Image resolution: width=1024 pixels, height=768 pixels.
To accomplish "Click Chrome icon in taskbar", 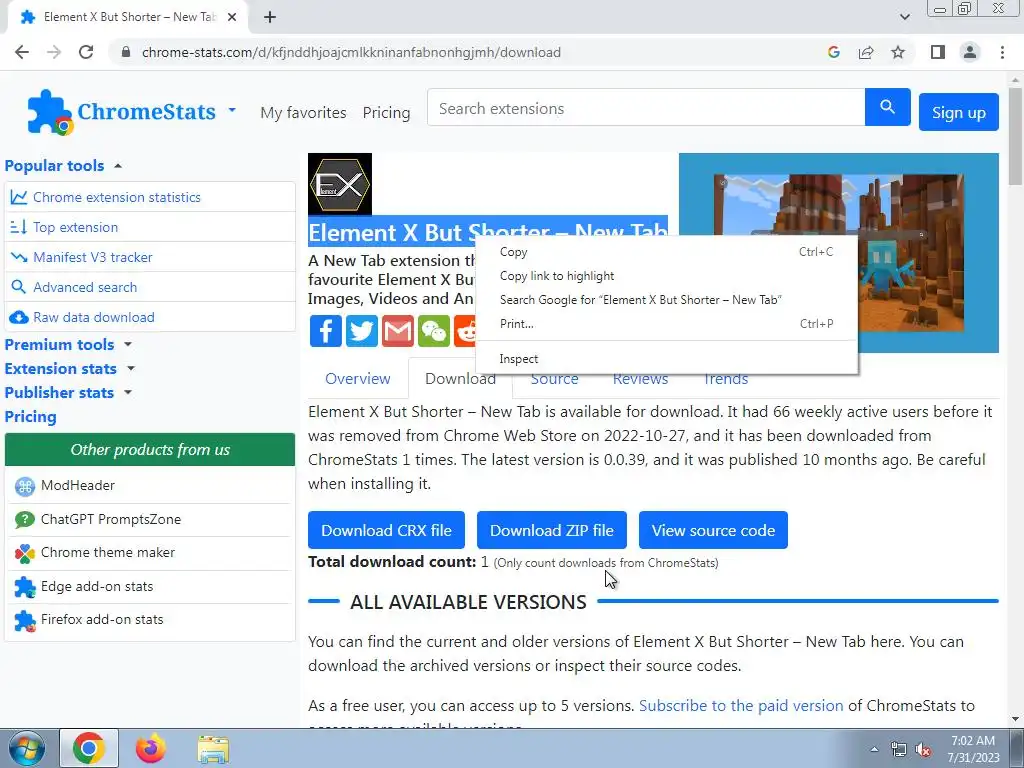I will [x=89, y=748].
